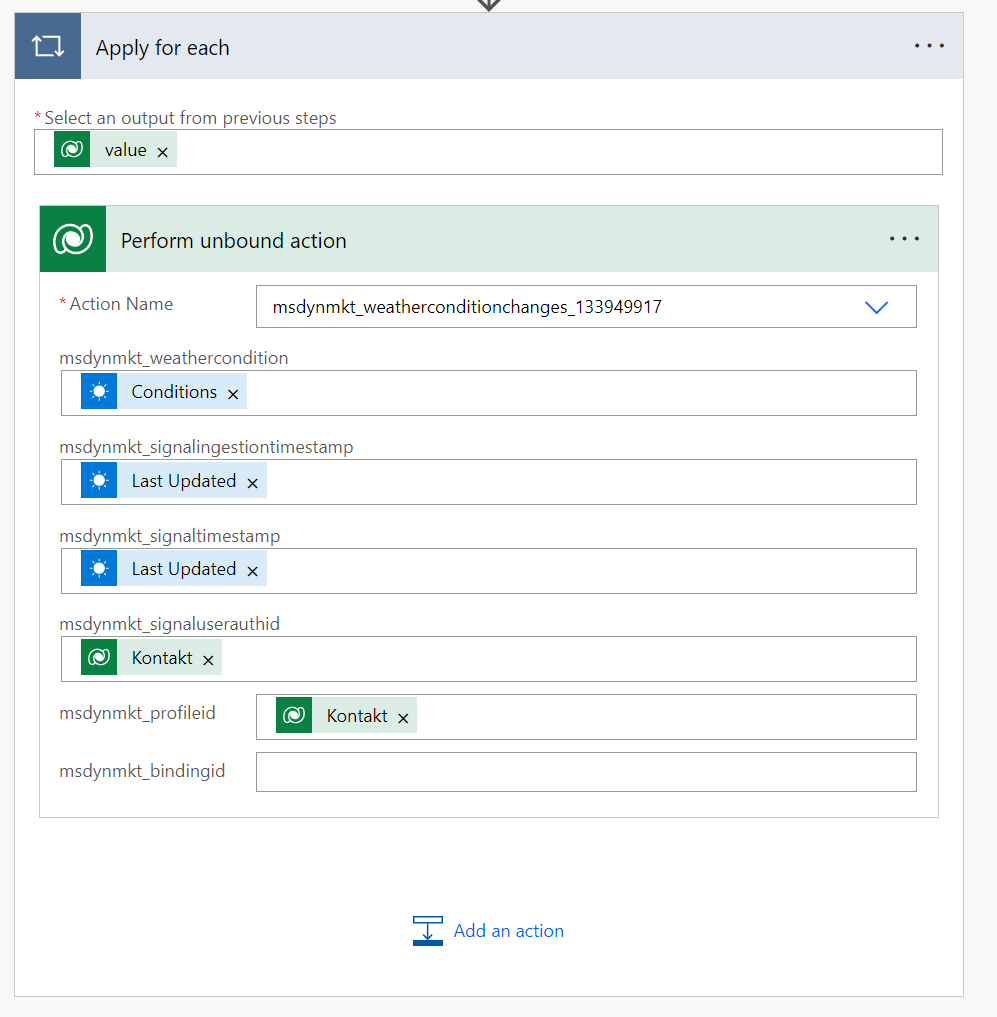Remove Last Updated token from signalingestiontimestamp
Image resolution: width=997 pixels, height=1017 pixels.
(252, 483)
